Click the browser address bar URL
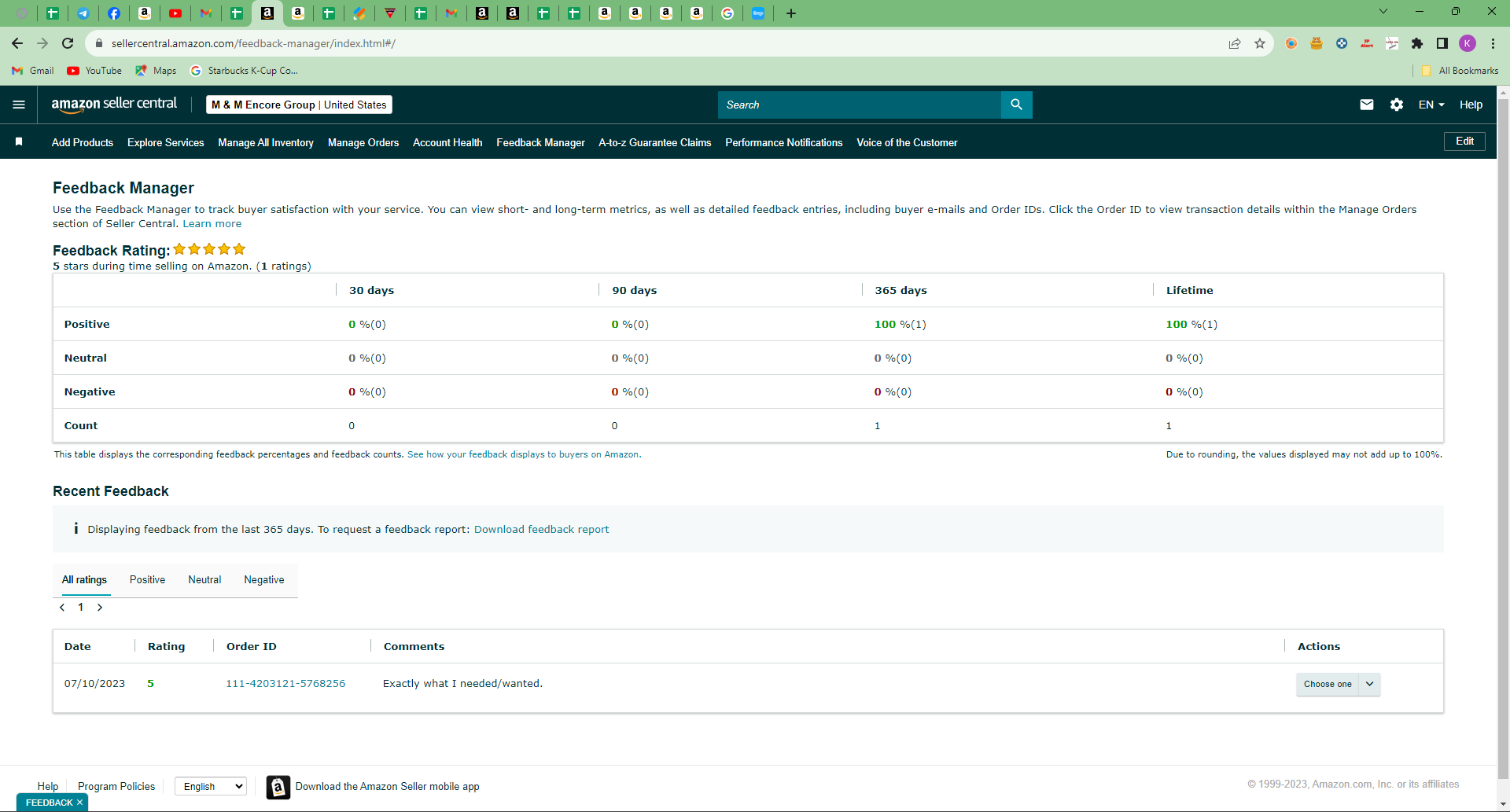Screen dimensions: 1510x812 click(253, 43)
